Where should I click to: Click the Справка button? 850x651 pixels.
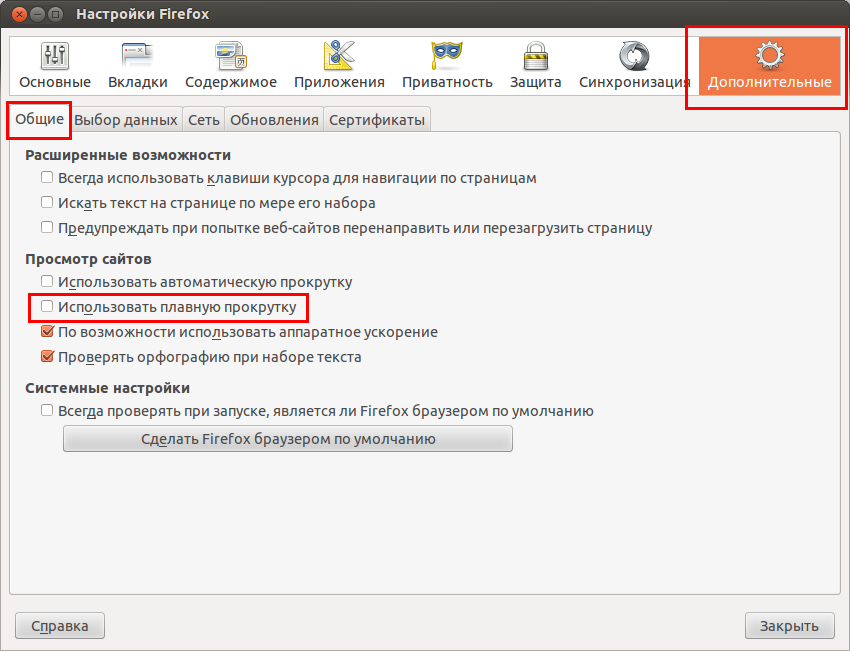[60, 626]
